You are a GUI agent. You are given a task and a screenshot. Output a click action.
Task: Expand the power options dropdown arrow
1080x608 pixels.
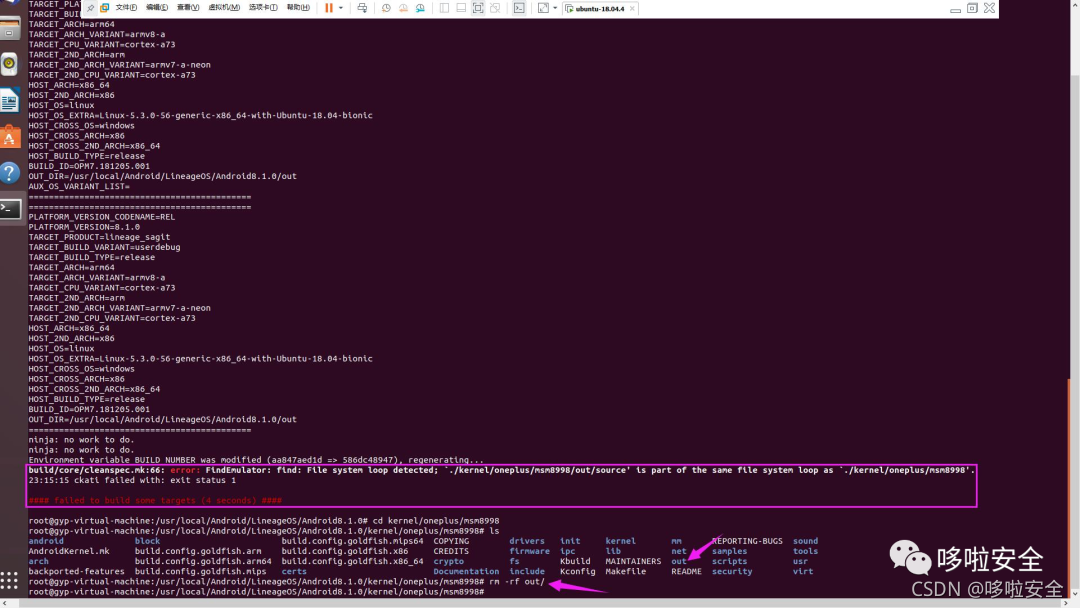pyautogui.click(x=341, y=8)
